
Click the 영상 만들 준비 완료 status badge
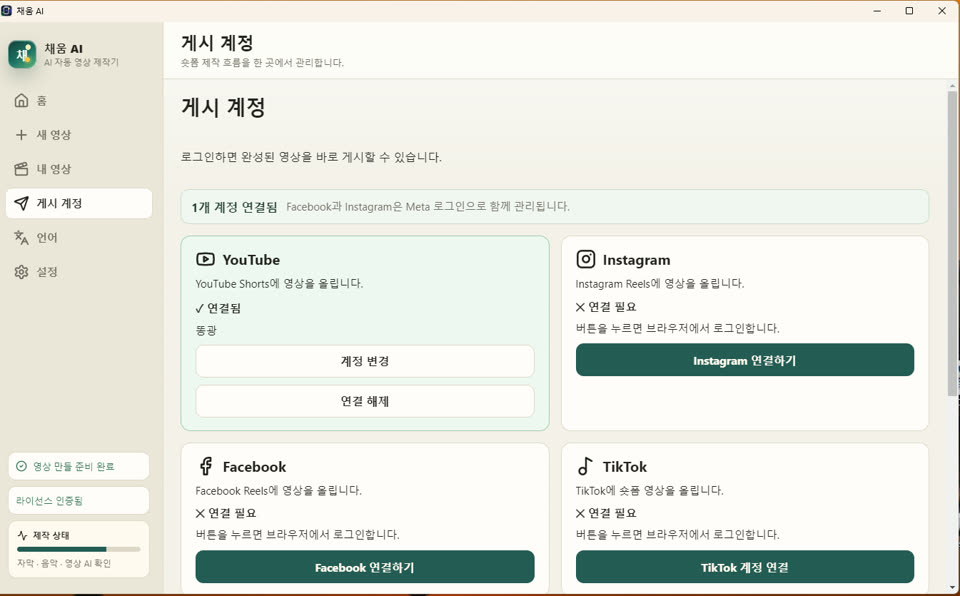(x=79, y=466)
